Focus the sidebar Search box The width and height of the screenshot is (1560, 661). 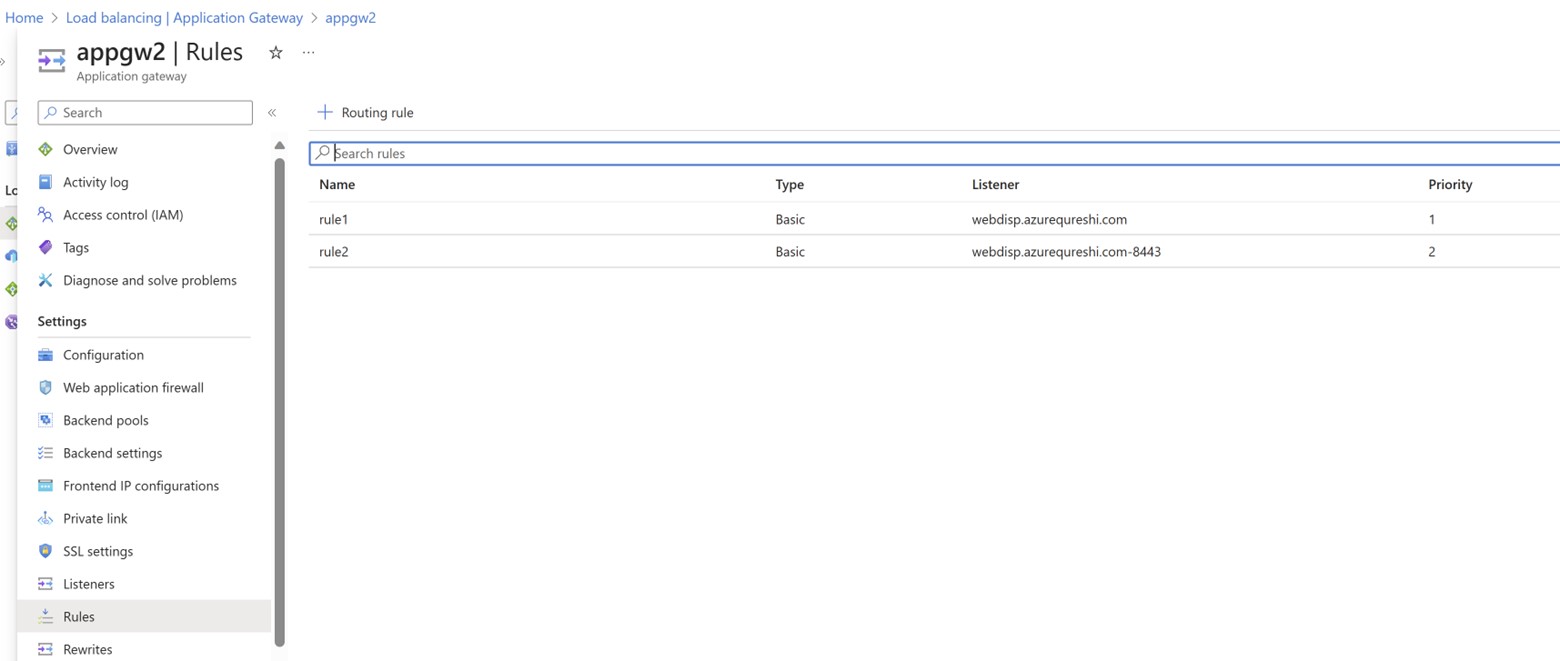tap(145, 112)
